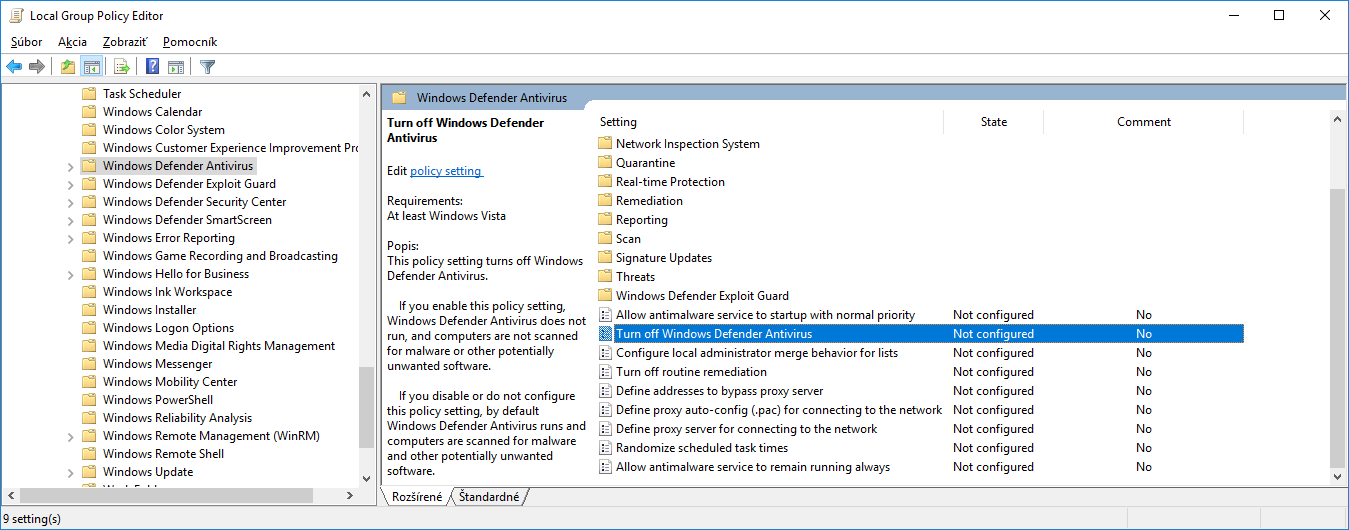This screenshot has width=1349, height=530.
Task: Click the Back arrow toolbar icon
Action: pos(14,67)
